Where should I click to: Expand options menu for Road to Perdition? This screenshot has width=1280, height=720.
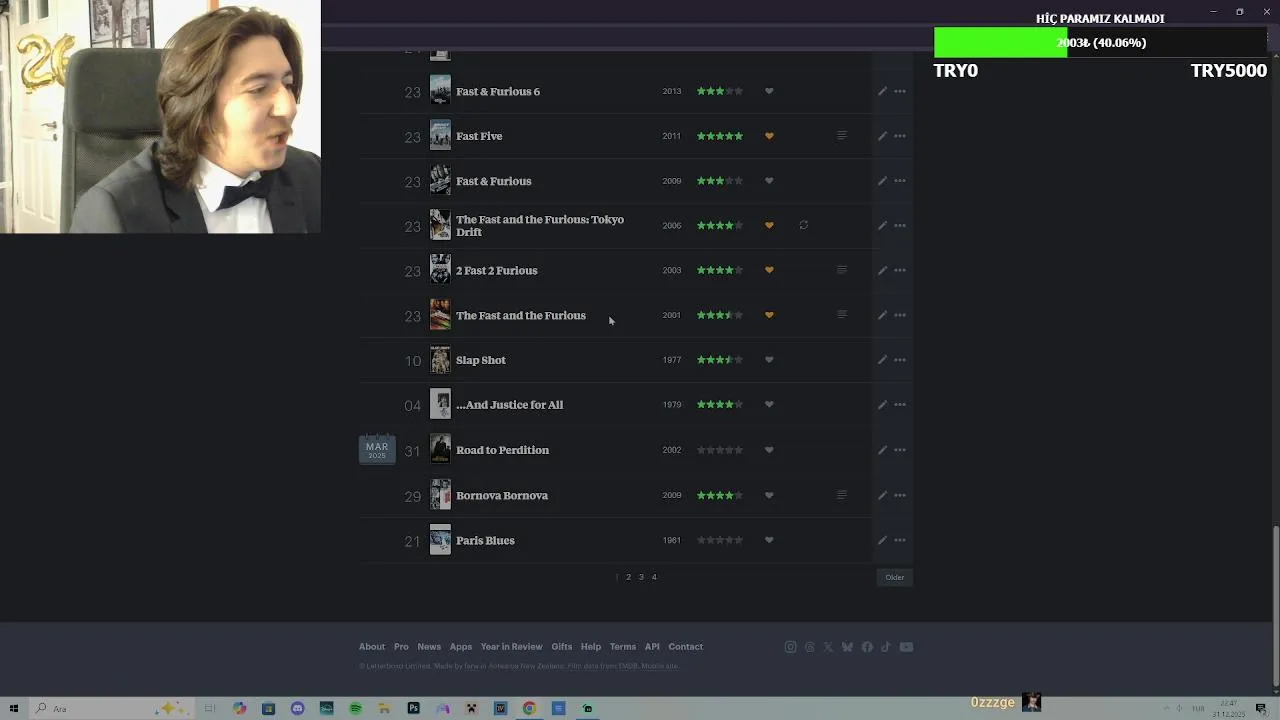900,450
